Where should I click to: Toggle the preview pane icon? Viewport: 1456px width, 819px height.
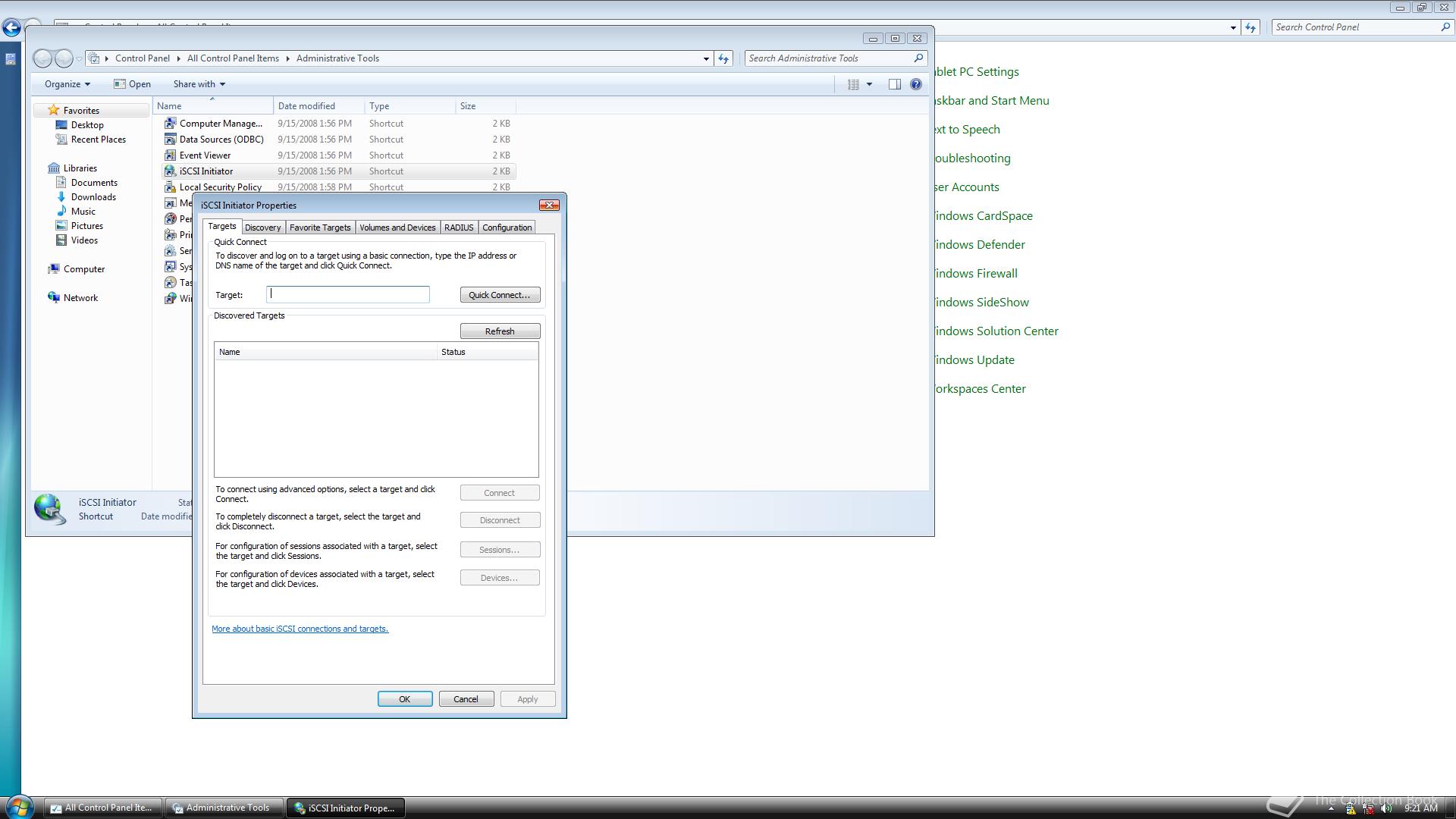pos(895,84)
